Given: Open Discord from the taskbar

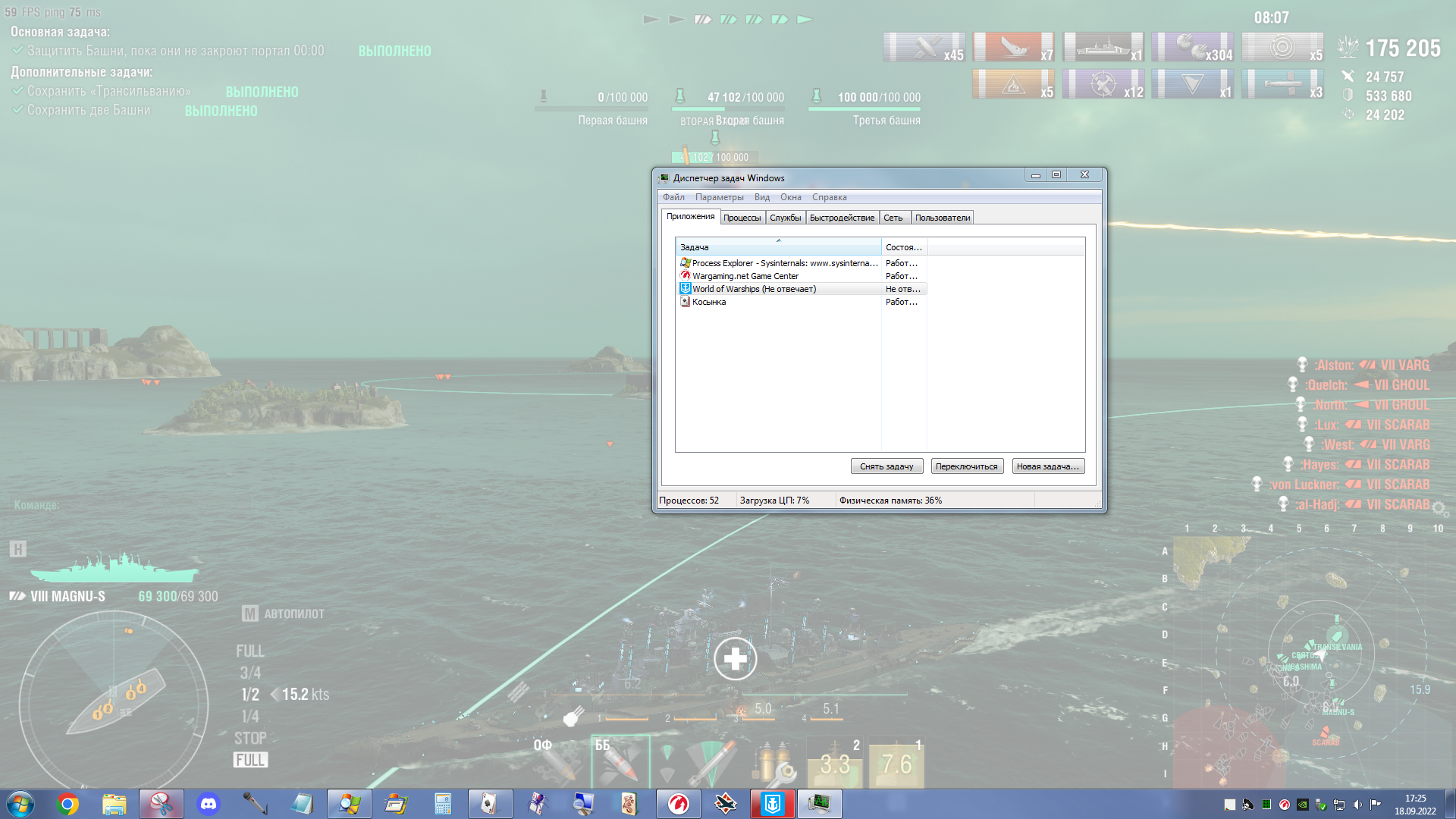Looking at the screenshot, I should pyautogui.click(x=208, y=804).
